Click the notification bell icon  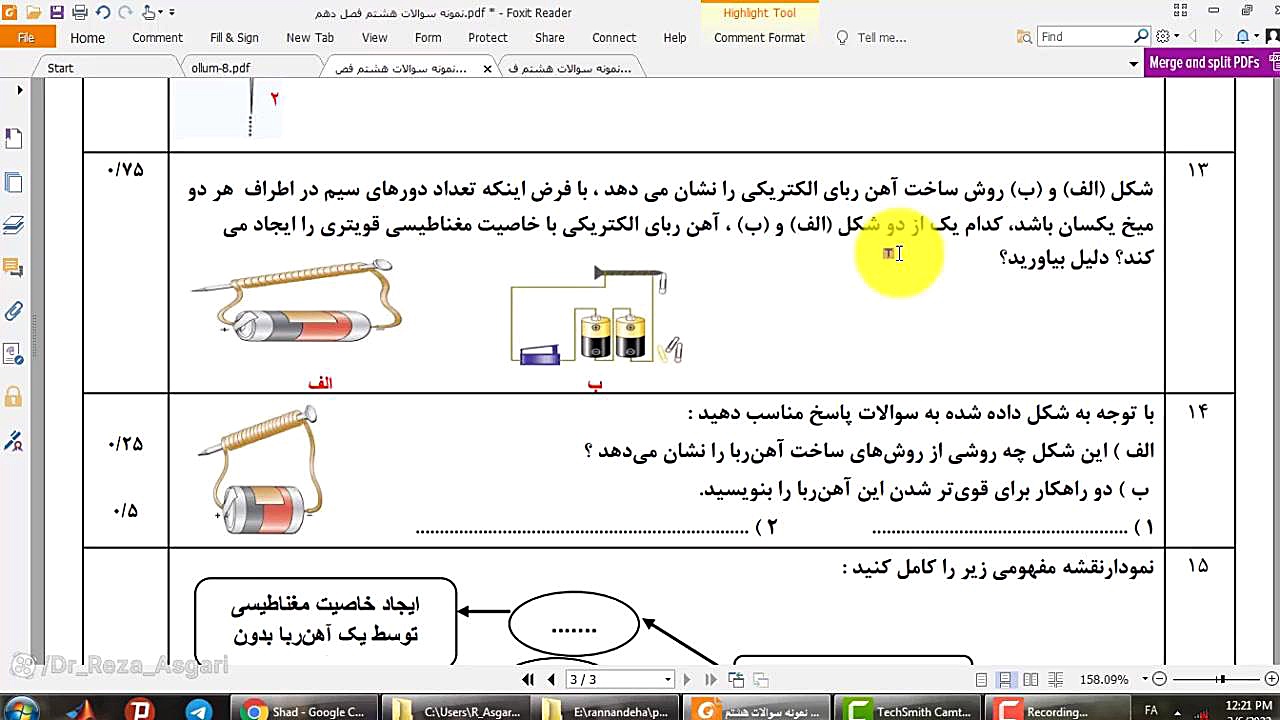point(1242,37)
